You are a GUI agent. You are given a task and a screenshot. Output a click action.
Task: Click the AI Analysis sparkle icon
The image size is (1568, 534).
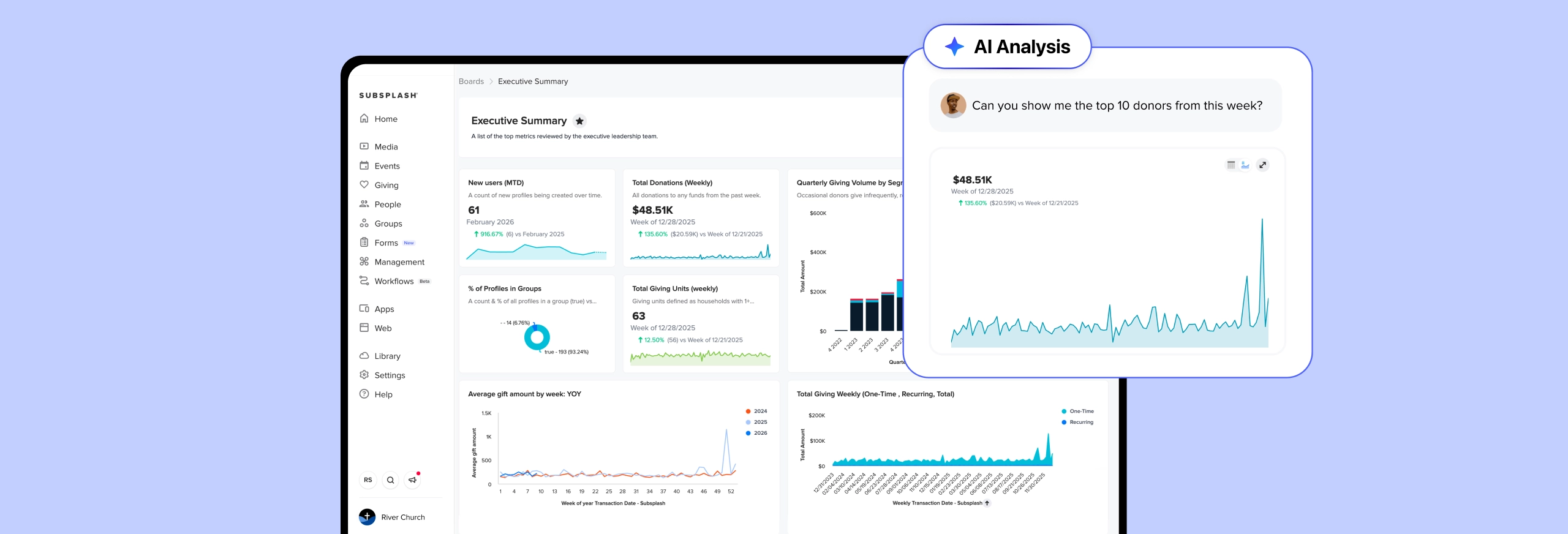(954, 47)
